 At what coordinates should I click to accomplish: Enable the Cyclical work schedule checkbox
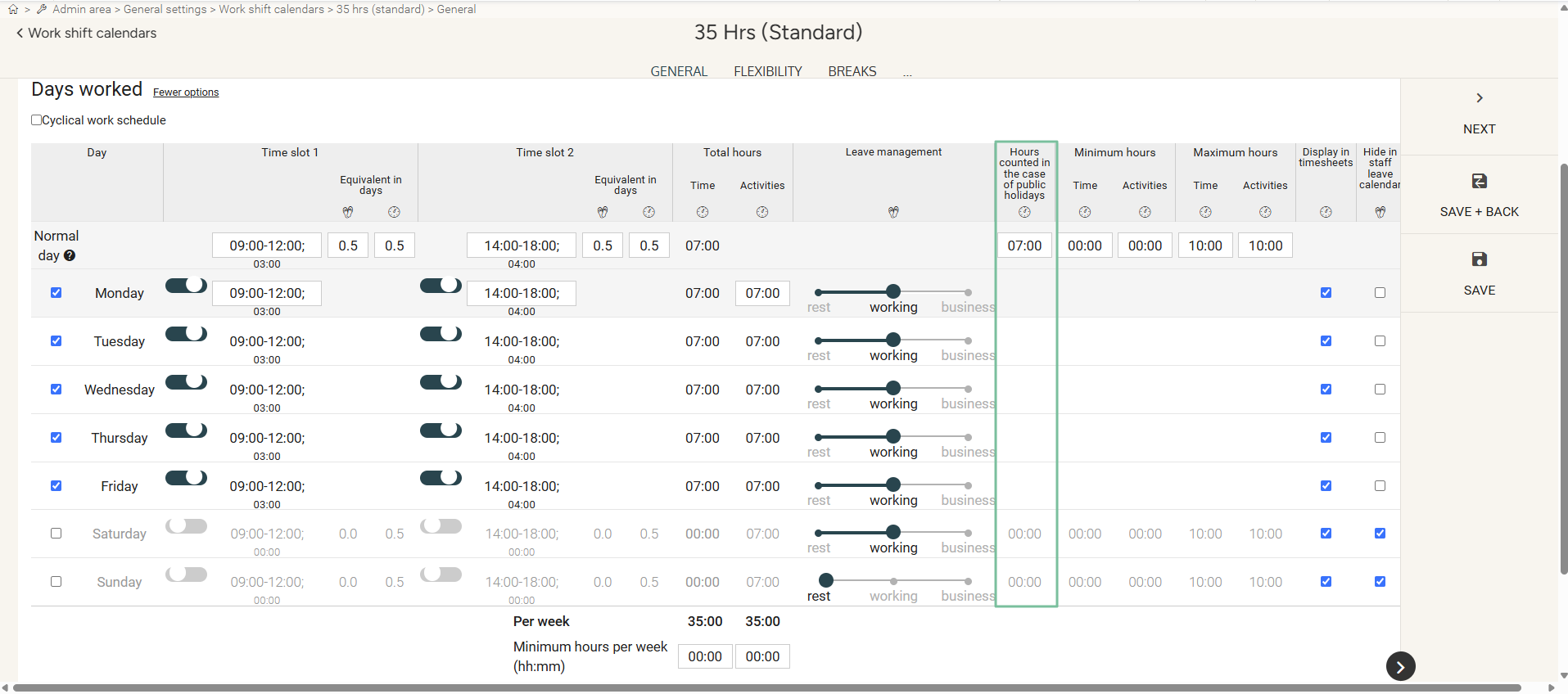(x=37, y=120)
